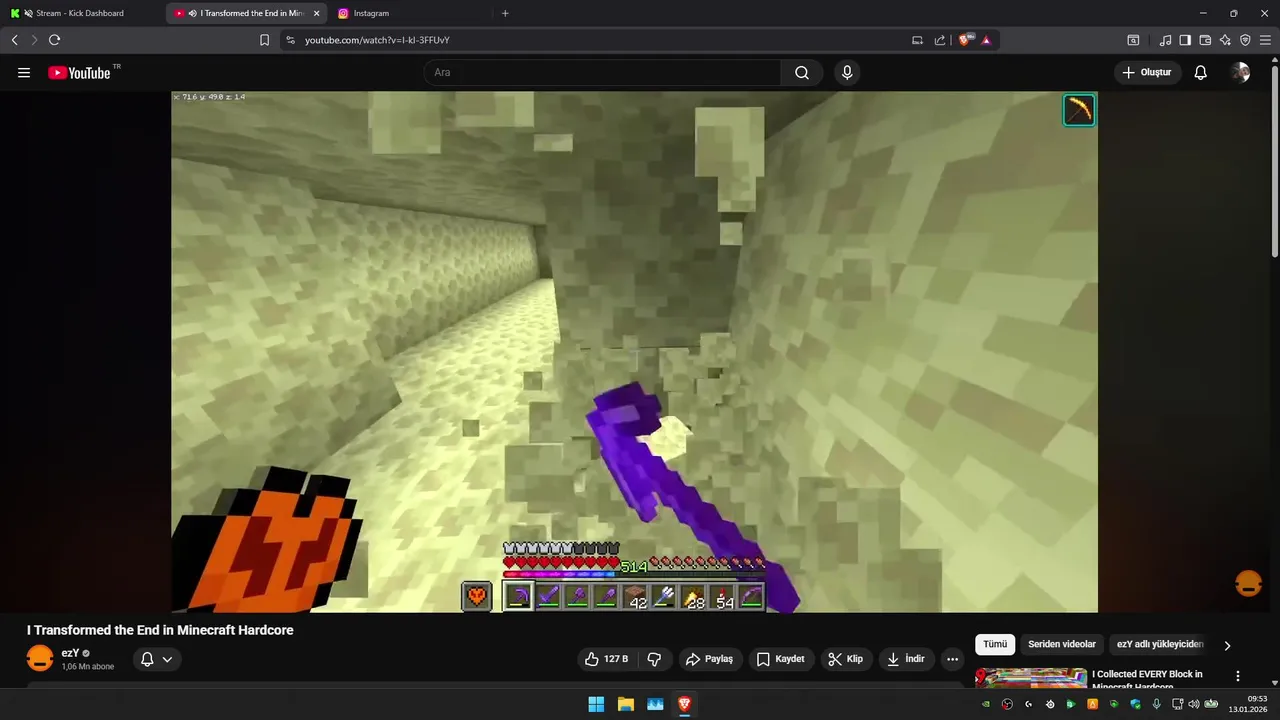
Task: Open the 'I Collected EVERY Block' thumbnail
Action: 1031,678
